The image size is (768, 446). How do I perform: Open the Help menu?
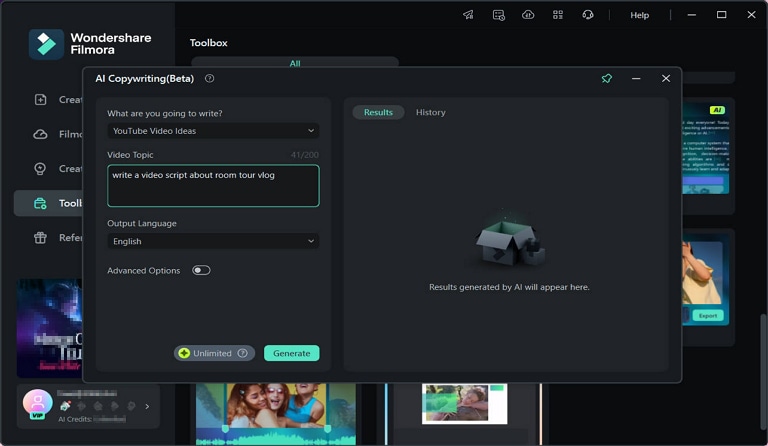pyautogui.click(x=639, y=15)
